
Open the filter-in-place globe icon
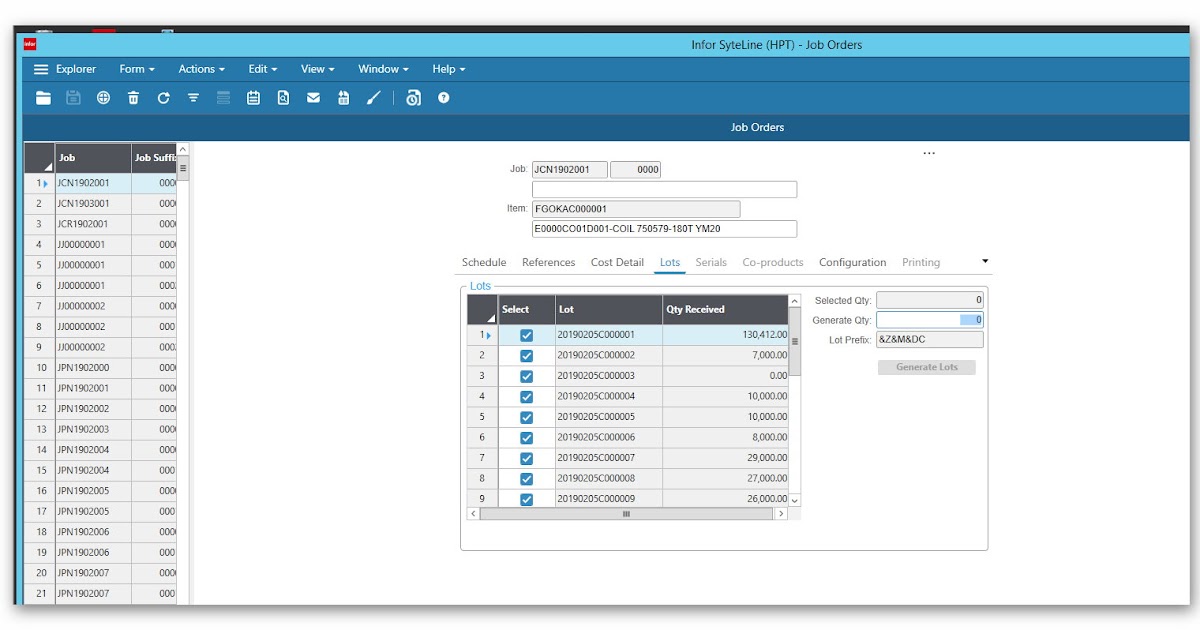(102, 97)
